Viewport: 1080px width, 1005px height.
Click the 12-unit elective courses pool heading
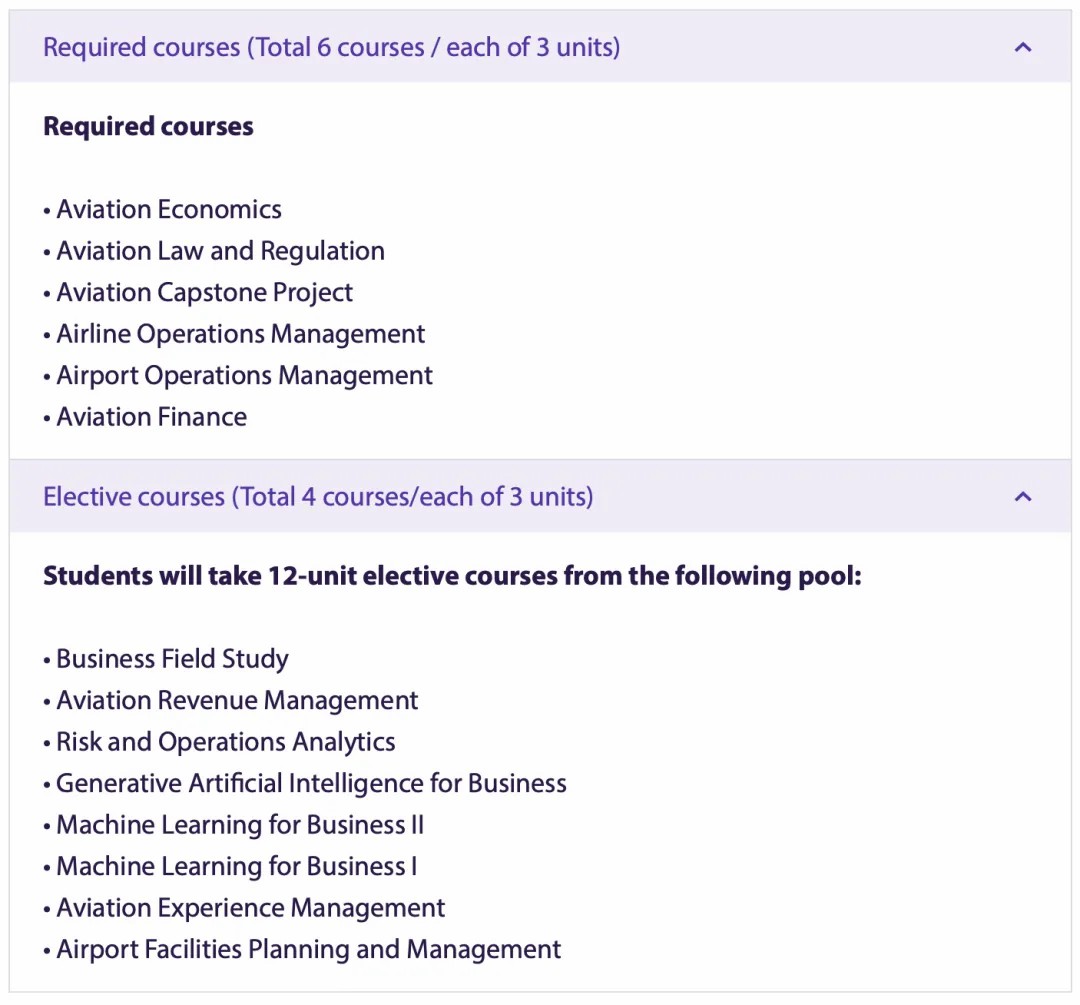452,577
